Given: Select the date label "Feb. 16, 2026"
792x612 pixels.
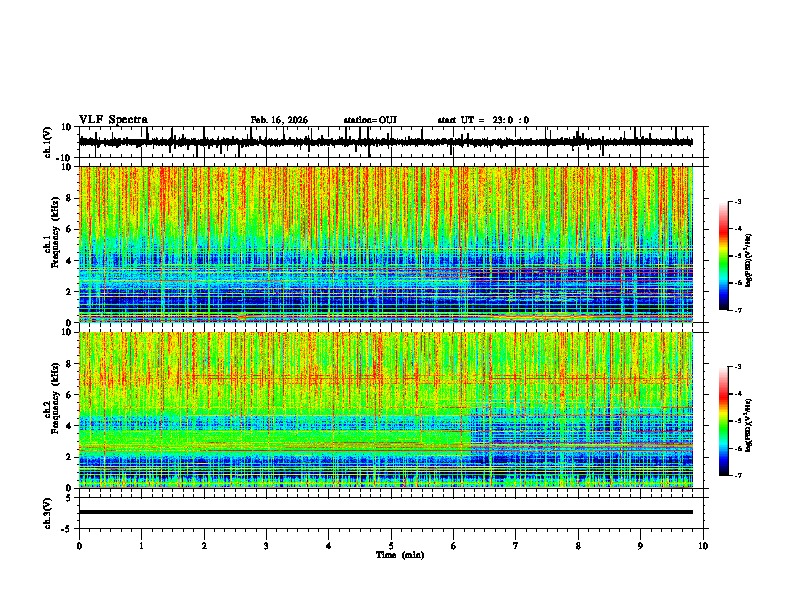Looking at the screenshot, I should [279, 120].
